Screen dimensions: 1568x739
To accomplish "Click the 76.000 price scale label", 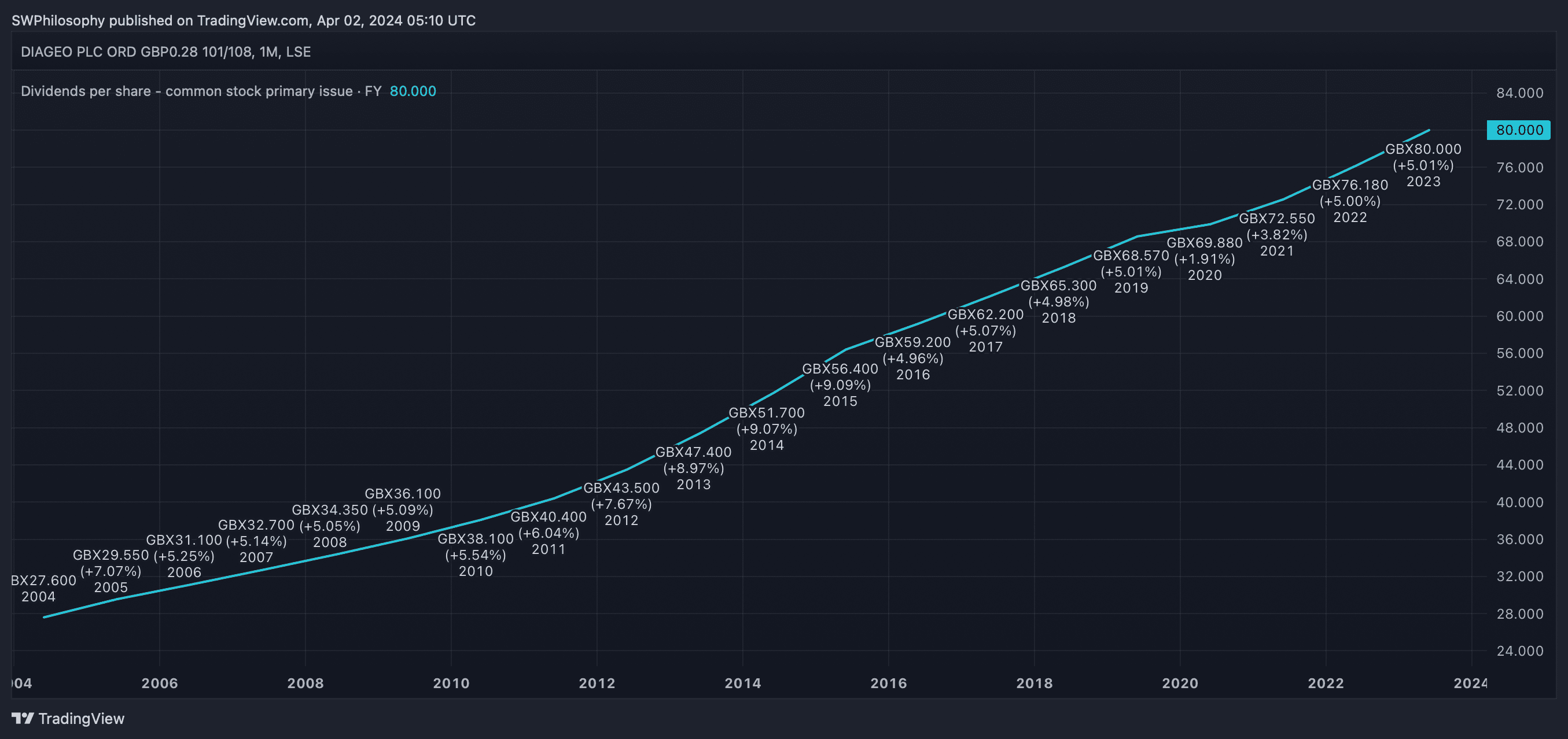I will tap(1520, 167).
